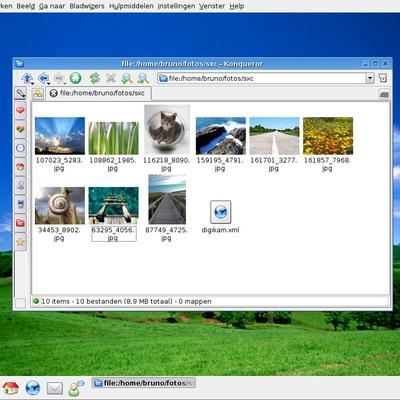Open the Ga naar menu
Viewport: 400px width, 400px height.
click(52, 6)
